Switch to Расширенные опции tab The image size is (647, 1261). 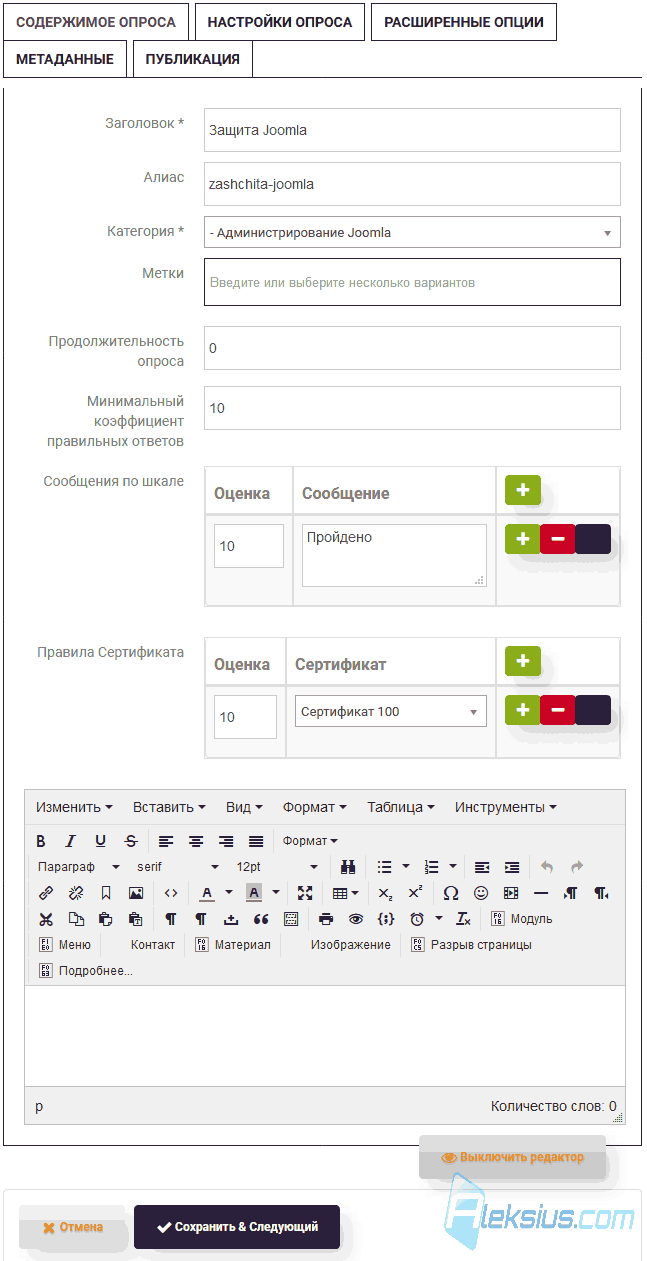tap(464, 22)
